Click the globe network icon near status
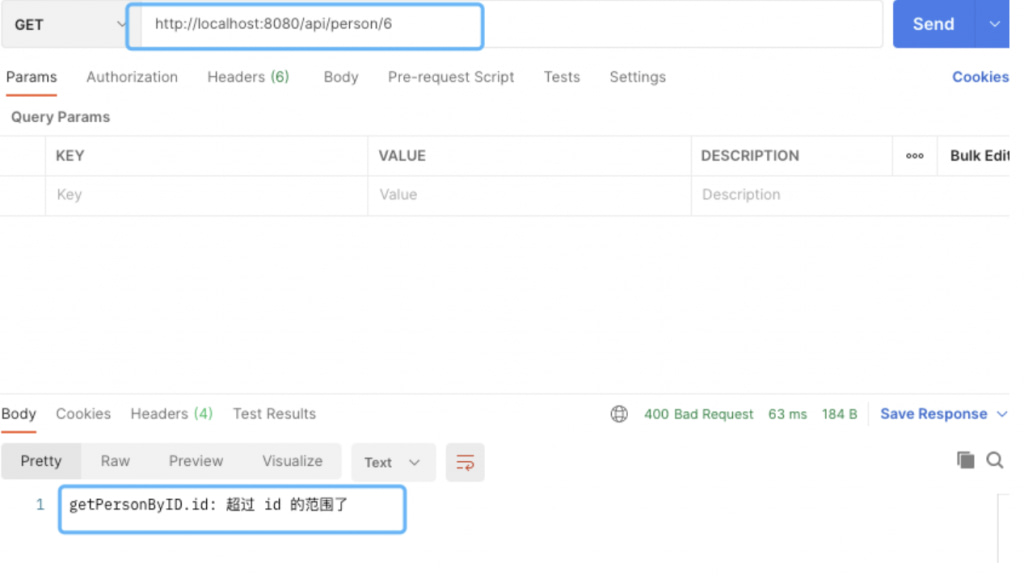Viewport: 1024px width, 588px height. click(619, 414)
